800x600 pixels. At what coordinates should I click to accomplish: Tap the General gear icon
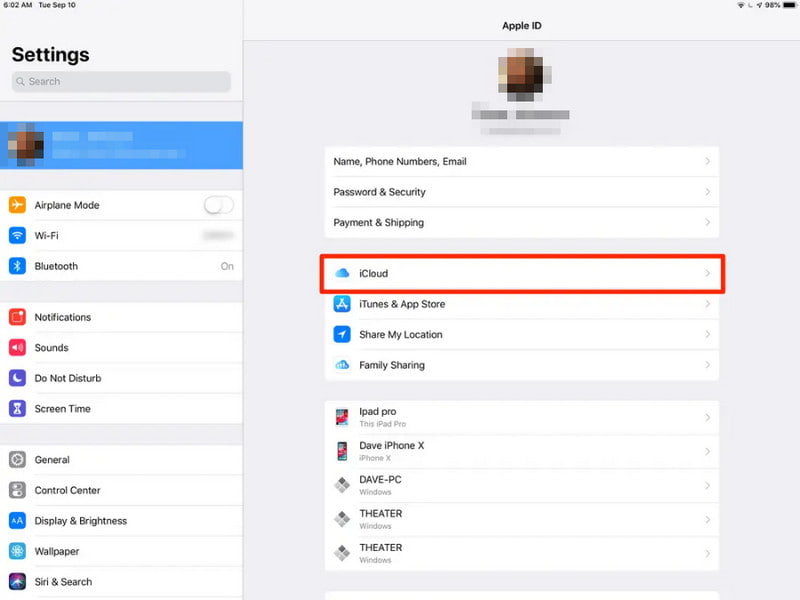point(17,460)
